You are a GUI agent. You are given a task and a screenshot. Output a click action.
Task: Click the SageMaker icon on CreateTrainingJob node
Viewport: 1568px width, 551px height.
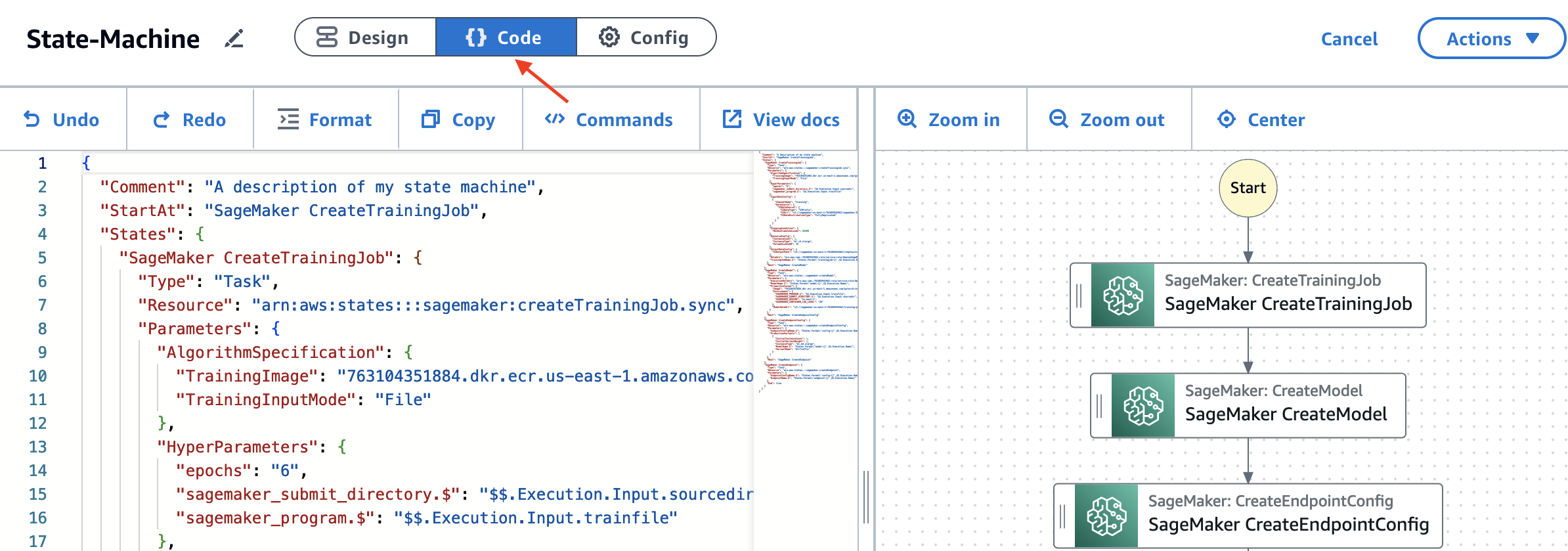[x=1123, y=295]
